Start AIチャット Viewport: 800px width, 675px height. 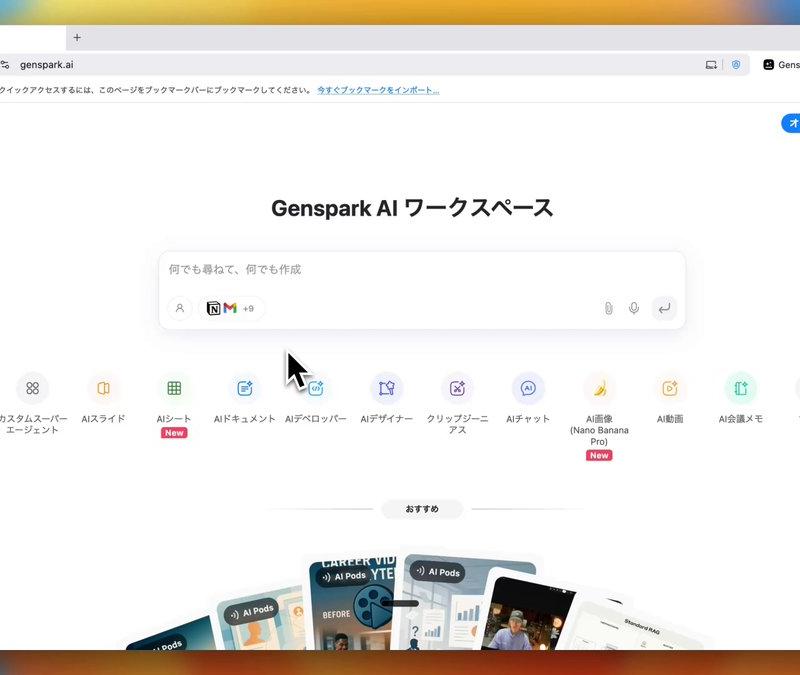click(528, 388)
